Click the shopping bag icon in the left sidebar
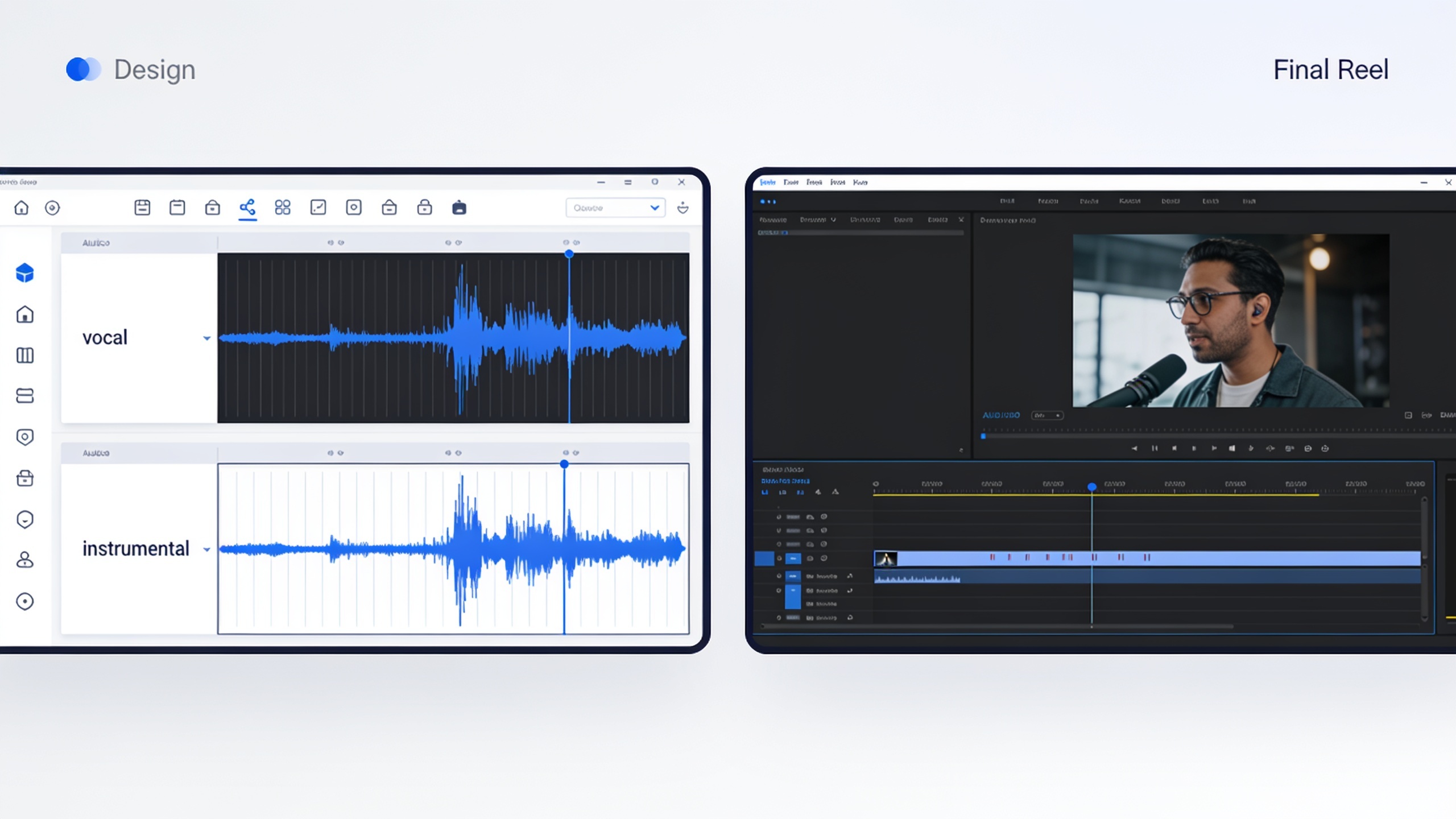 coord(25,478)
